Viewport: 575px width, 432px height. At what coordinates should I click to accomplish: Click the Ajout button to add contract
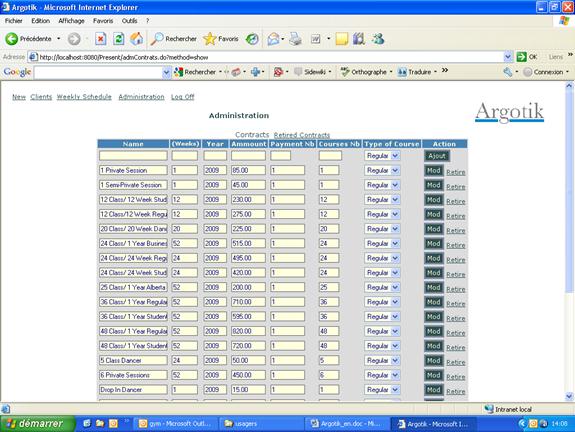tap(437, 156)
